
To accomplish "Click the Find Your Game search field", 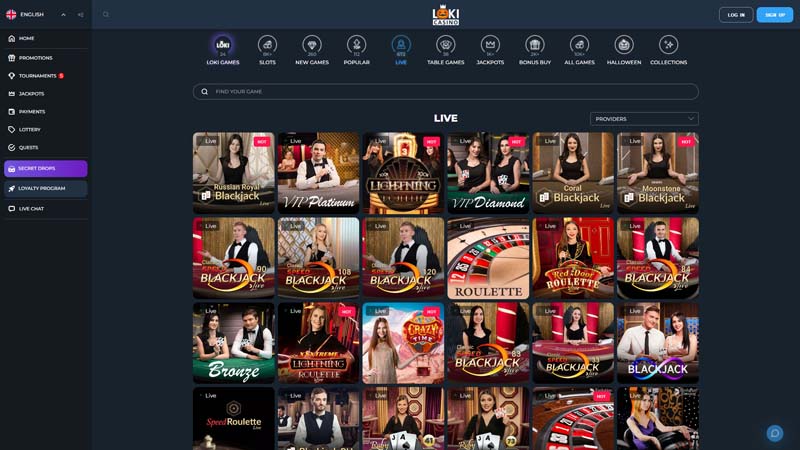I will tap(445, 91).
